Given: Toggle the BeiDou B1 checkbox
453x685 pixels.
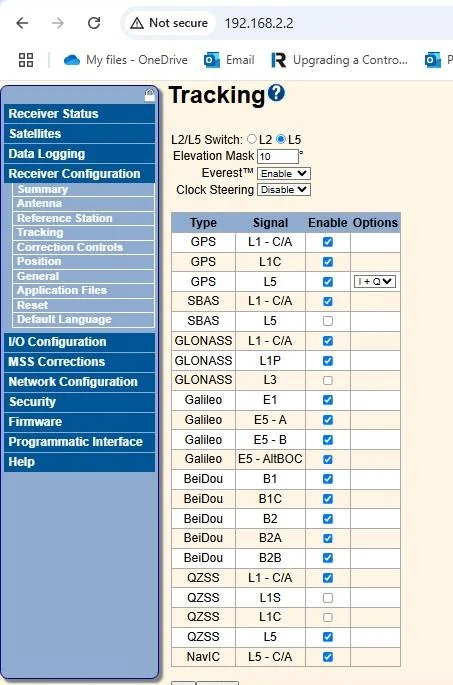Looking at the screenshot, I should pyautogui.click(x=328, y=479).
